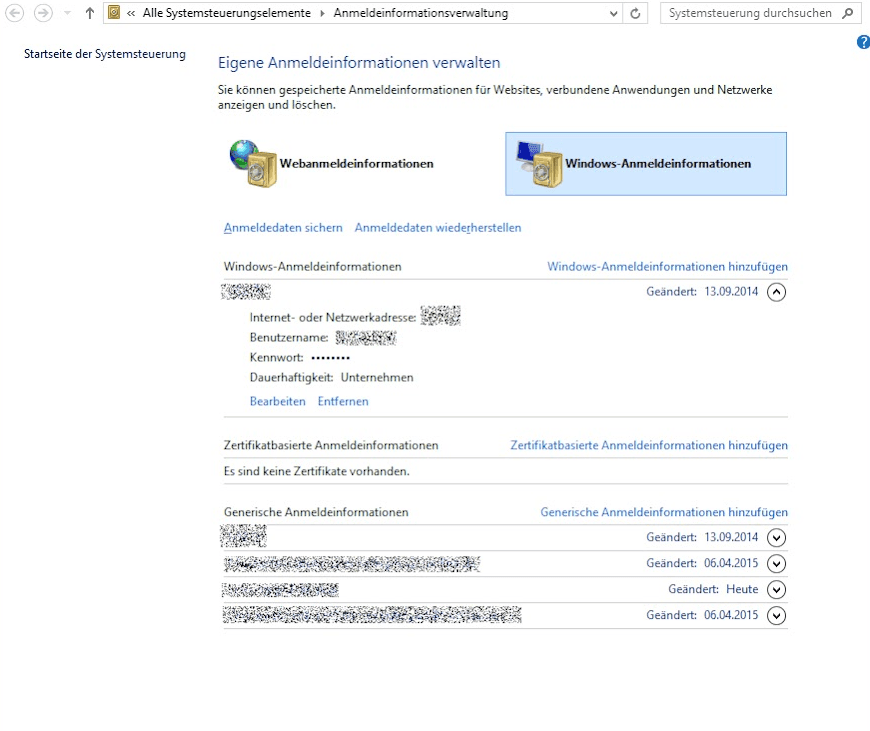Click Anmeldedaten sichern link

click(283, 228)
